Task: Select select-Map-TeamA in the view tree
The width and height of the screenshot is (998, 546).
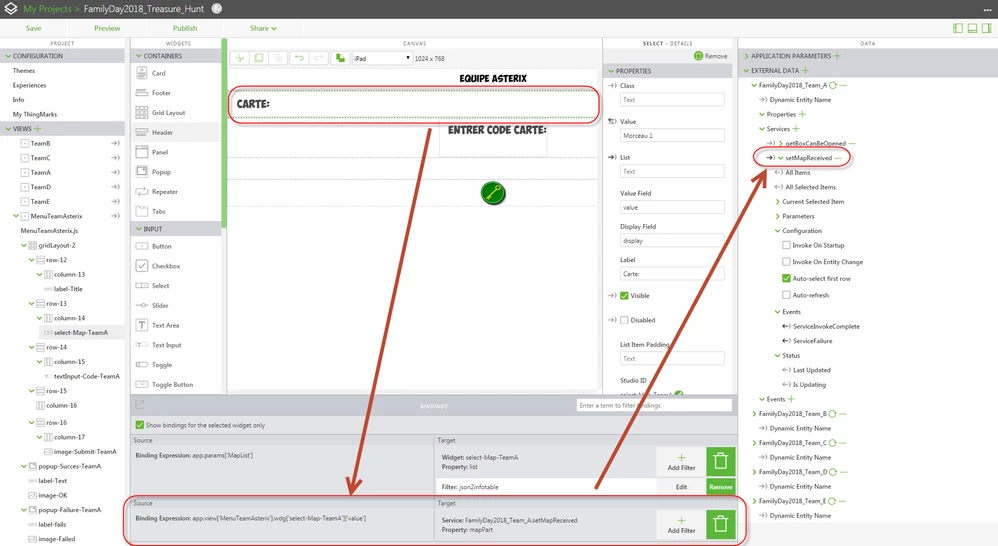Action: (81, 332)
